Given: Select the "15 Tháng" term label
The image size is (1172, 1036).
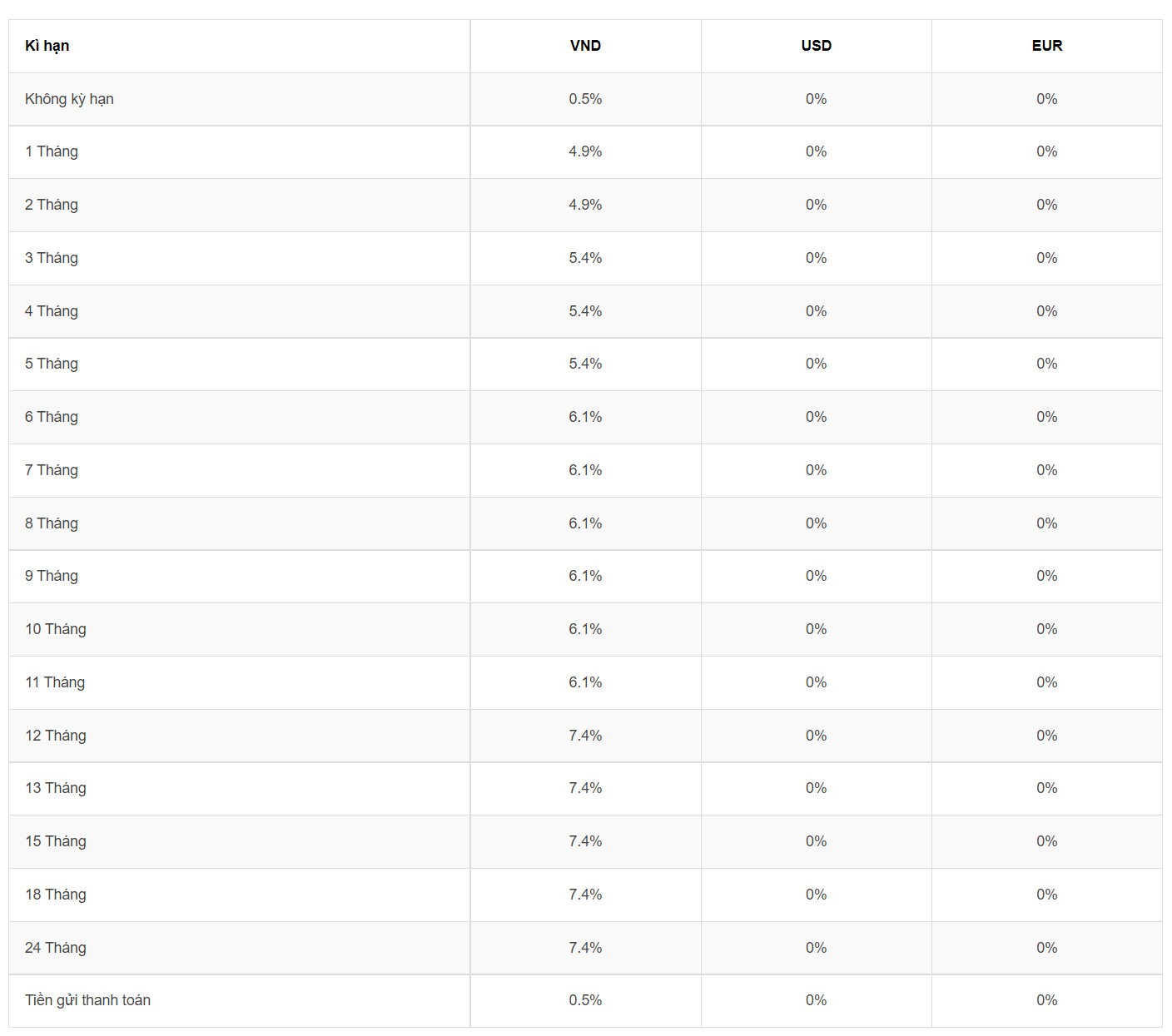Looking at the screenshot, I should pos(56,841).
